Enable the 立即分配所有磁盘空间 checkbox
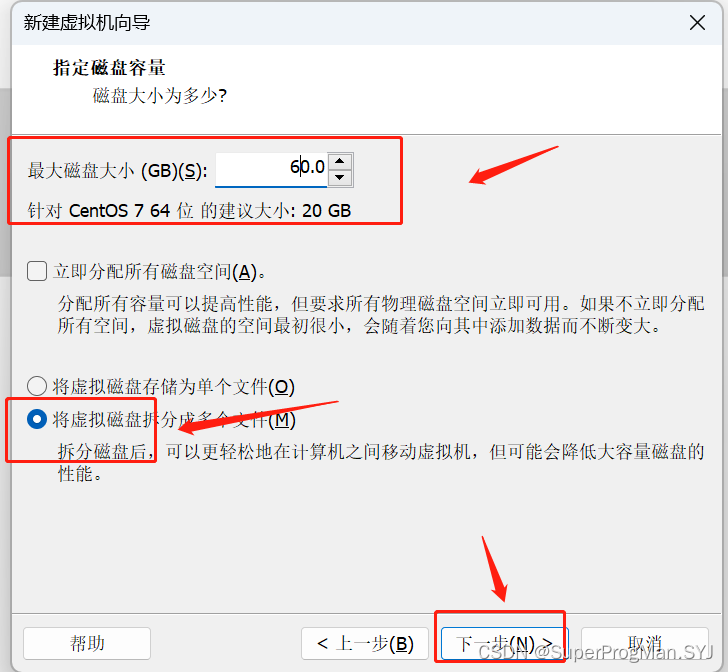 pyautogui.click(x=37, y=271)
